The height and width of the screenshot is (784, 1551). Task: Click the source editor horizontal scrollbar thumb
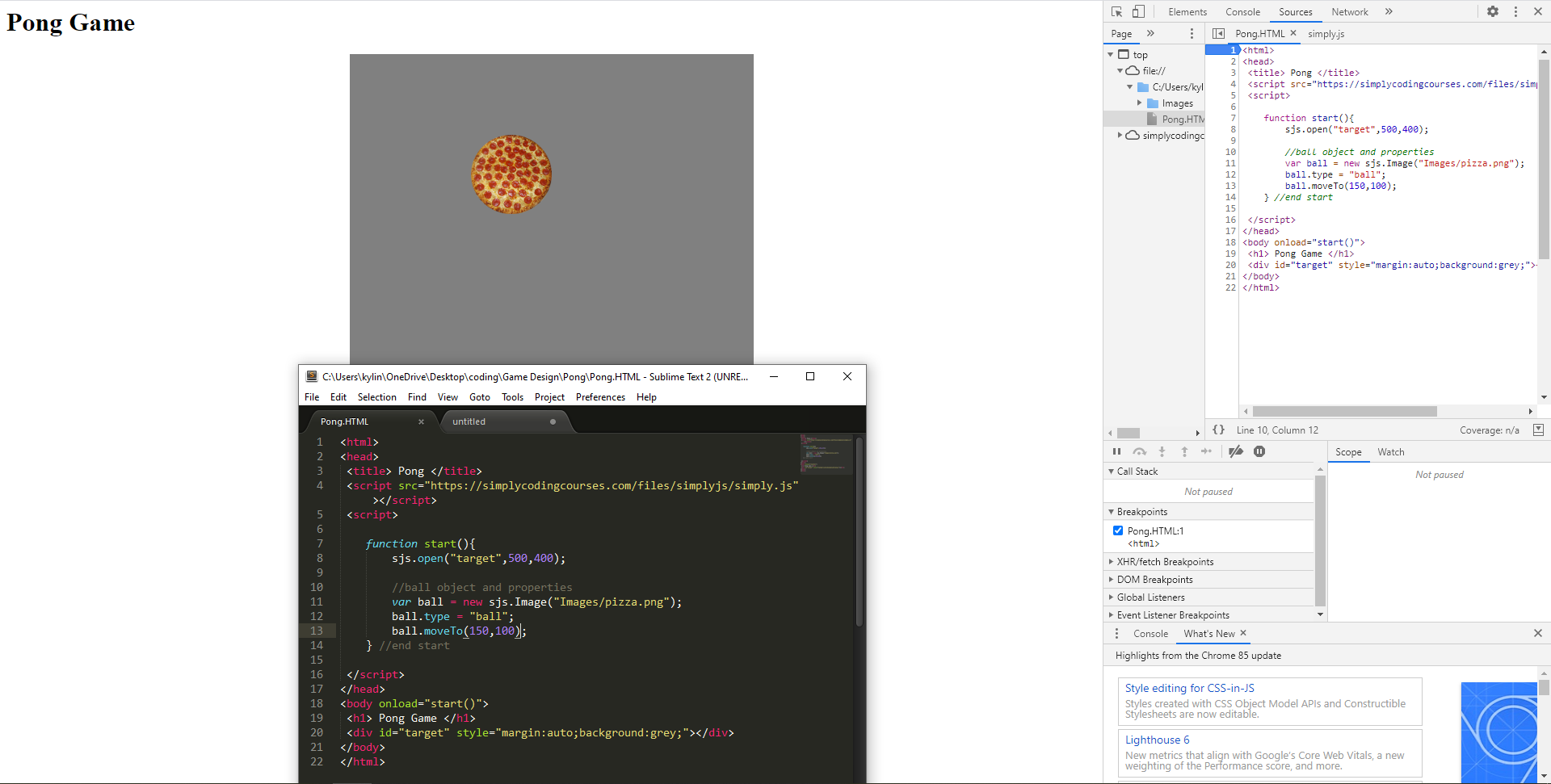(x=1344, y=411)
